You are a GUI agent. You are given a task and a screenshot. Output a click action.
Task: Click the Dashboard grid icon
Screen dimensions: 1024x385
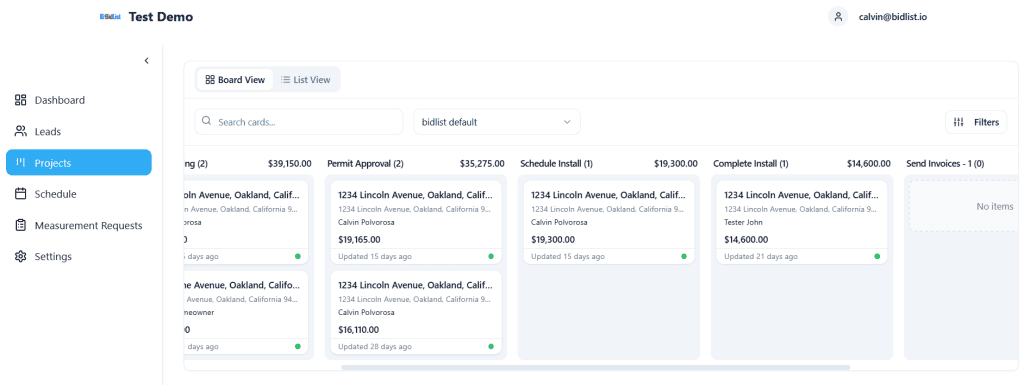pyautogui.click(x=20, y=100)
